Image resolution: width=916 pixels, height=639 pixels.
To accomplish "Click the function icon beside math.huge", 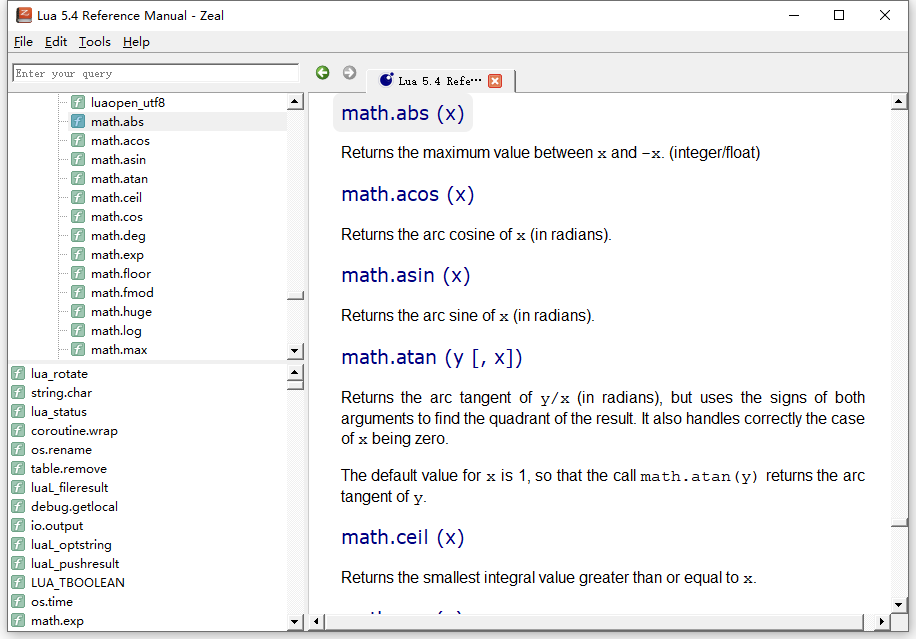I will click(78, 311).
